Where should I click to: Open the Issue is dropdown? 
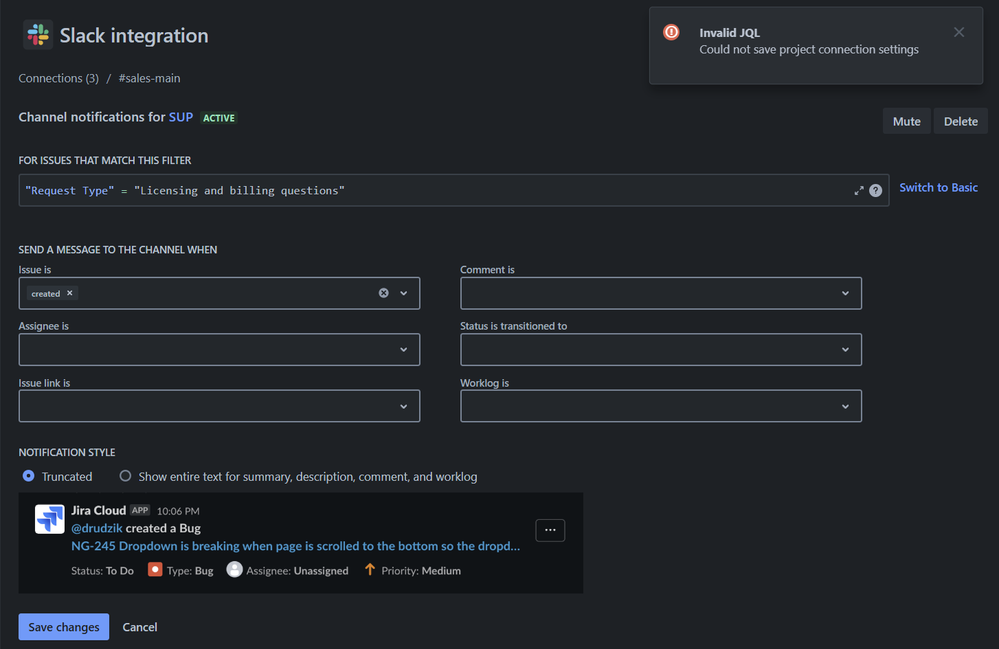click(403, 293)
